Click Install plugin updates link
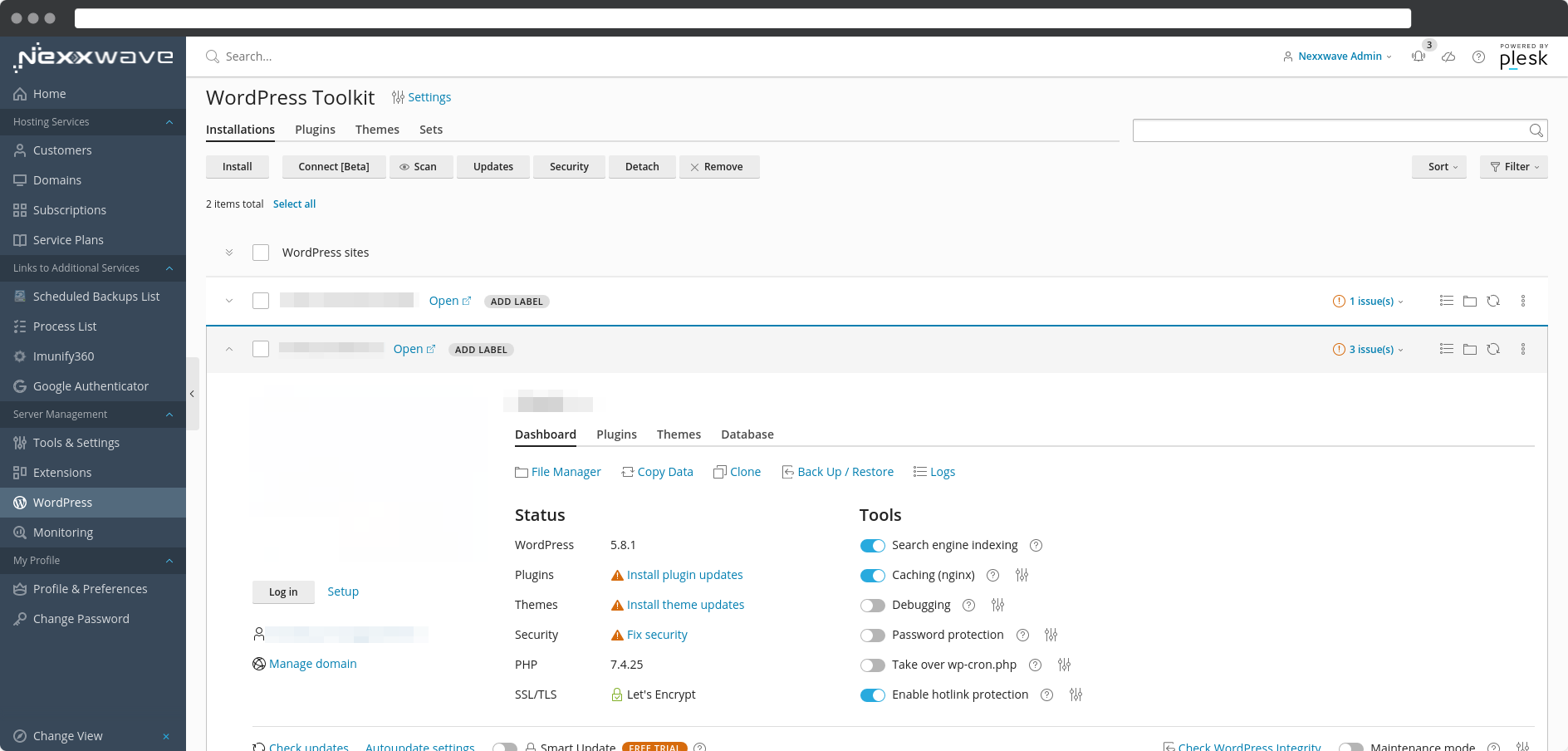Viewport: 1568px width, 751px height. point(684,575)
